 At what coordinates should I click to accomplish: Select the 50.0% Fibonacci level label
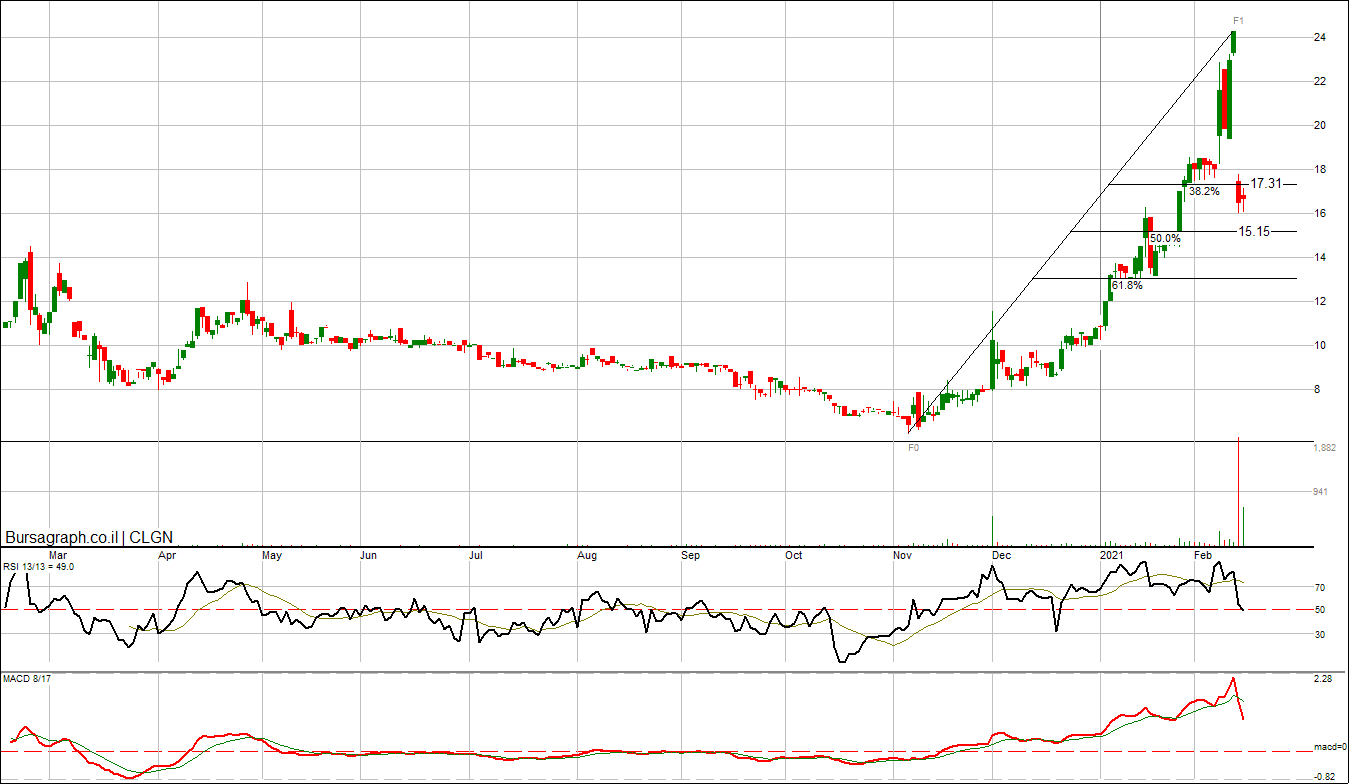(1164, 239)
